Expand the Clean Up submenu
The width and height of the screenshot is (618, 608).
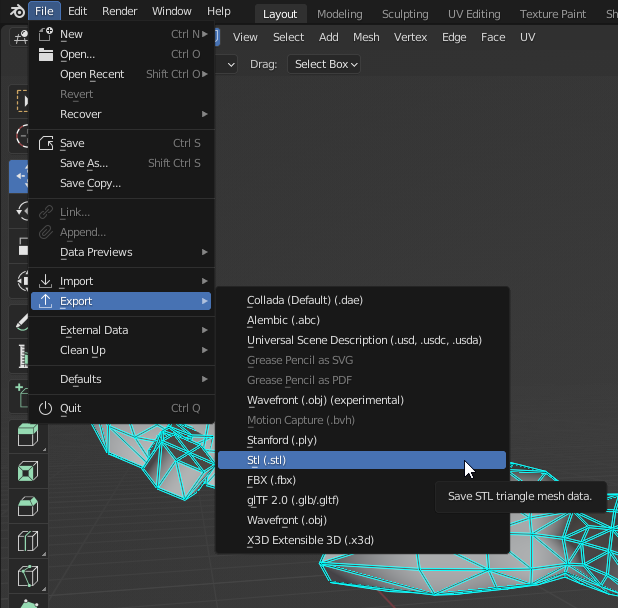(x=121, y=350)
